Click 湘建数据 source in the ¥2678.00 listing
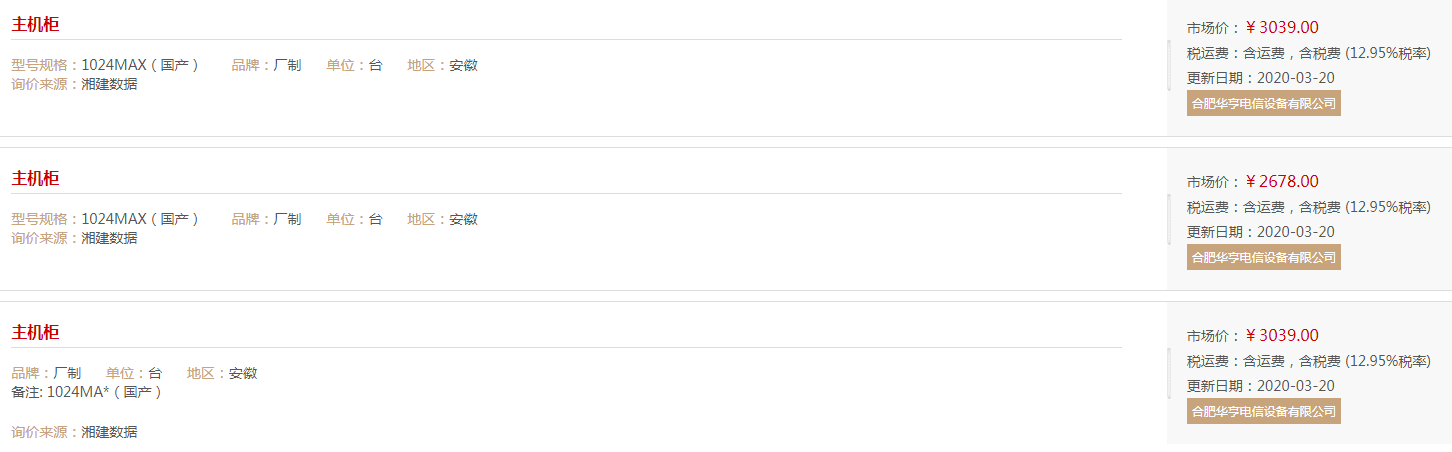Viewport: 1452px width, 452px height. click(x=109, y=238)
